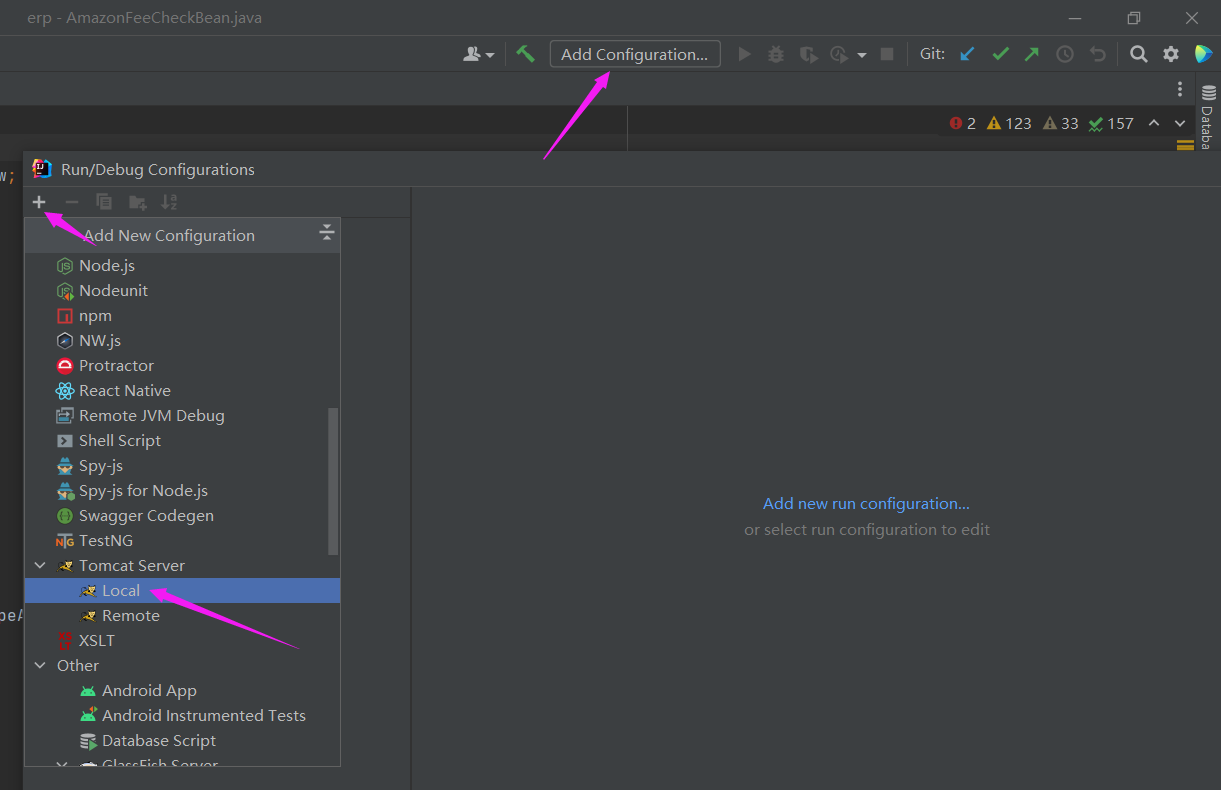Click the 33 weak warnings indicator
This screenshot has height=790, width=1221.
1061,123
